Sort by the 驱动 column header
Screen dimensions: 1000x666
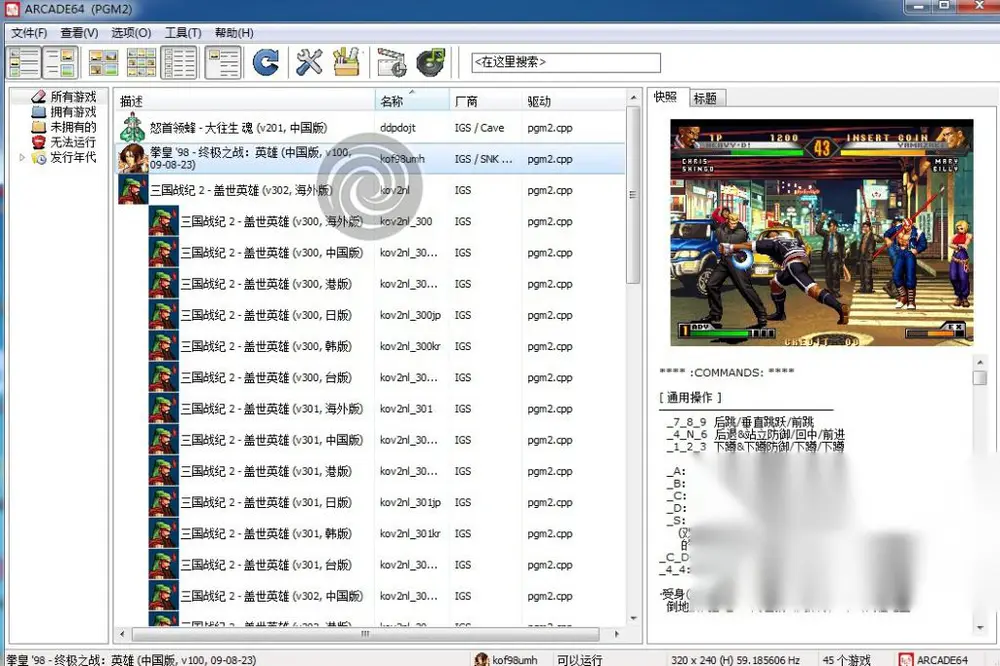[x=573, y=101]
